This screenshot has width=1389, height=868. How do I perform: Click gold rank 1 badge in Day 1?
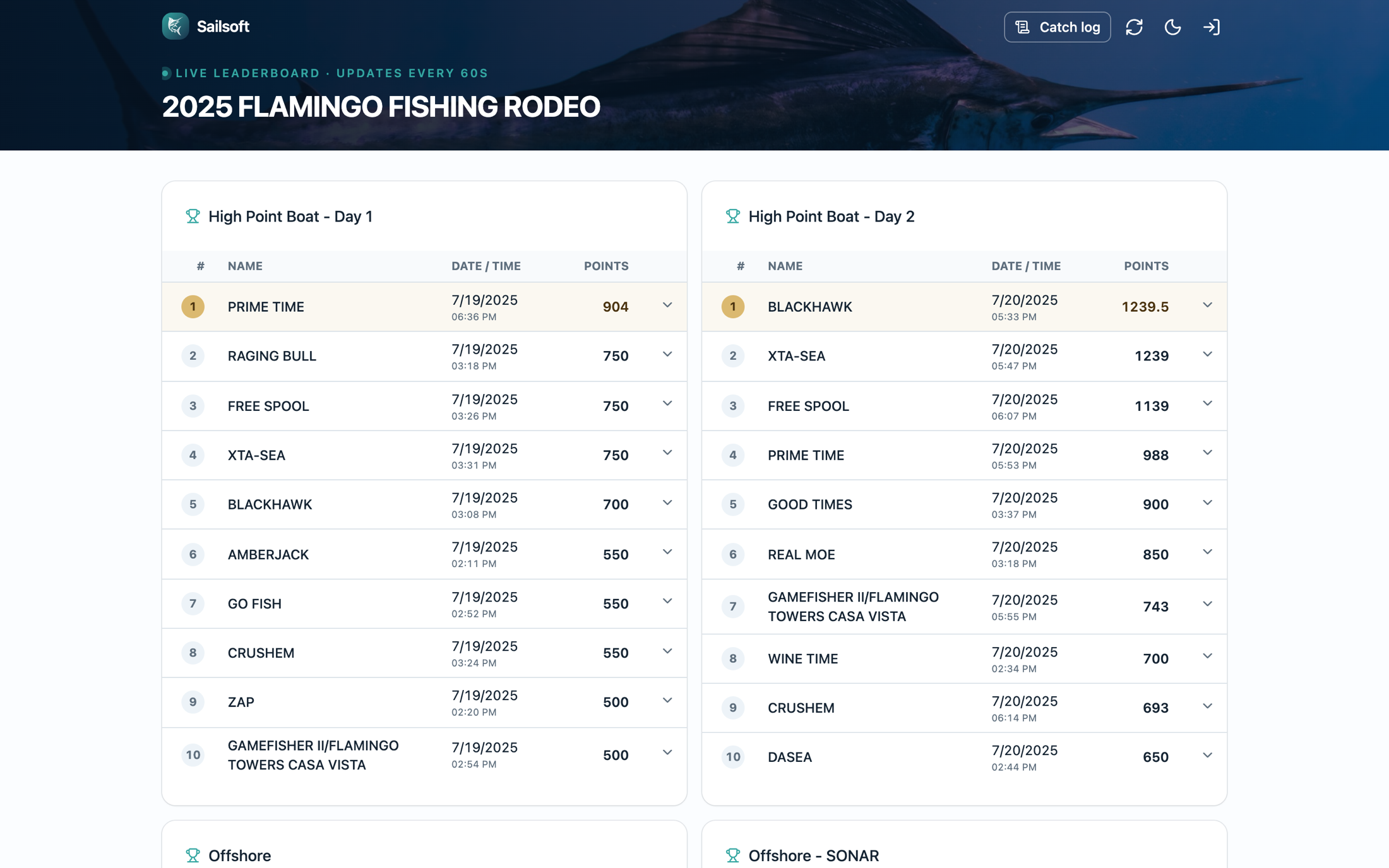pyautogui.click(x=193, y=307)
